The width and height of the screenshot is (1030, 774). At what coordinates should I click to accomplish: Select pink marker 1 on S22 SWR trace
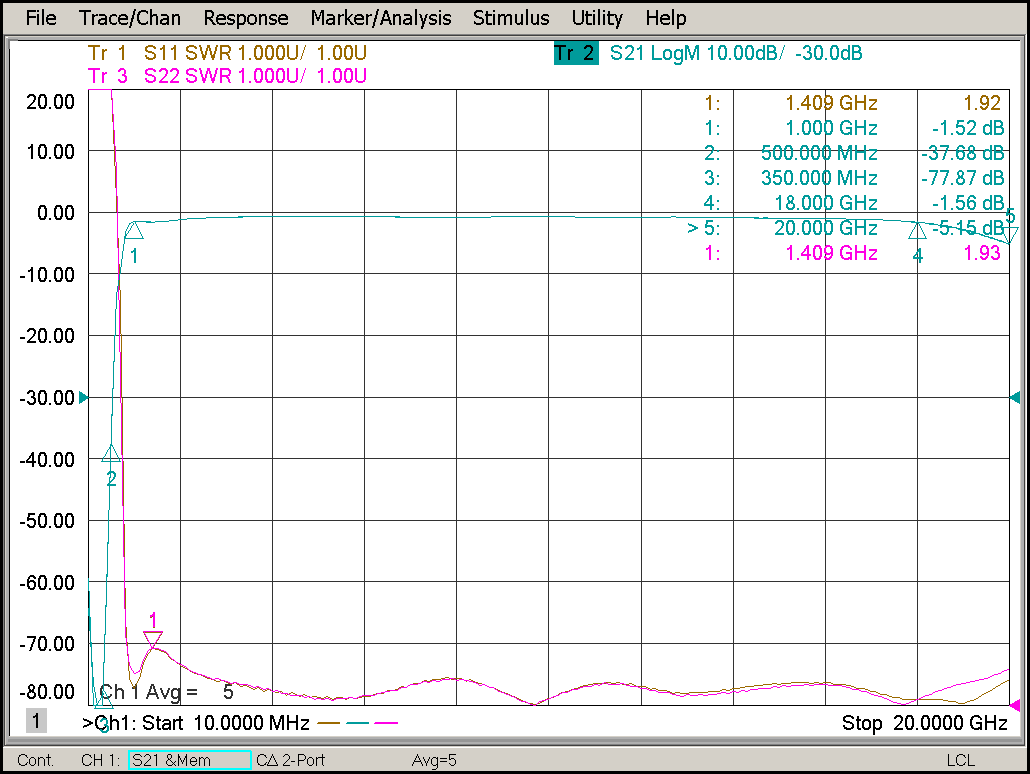coord(152,638)
